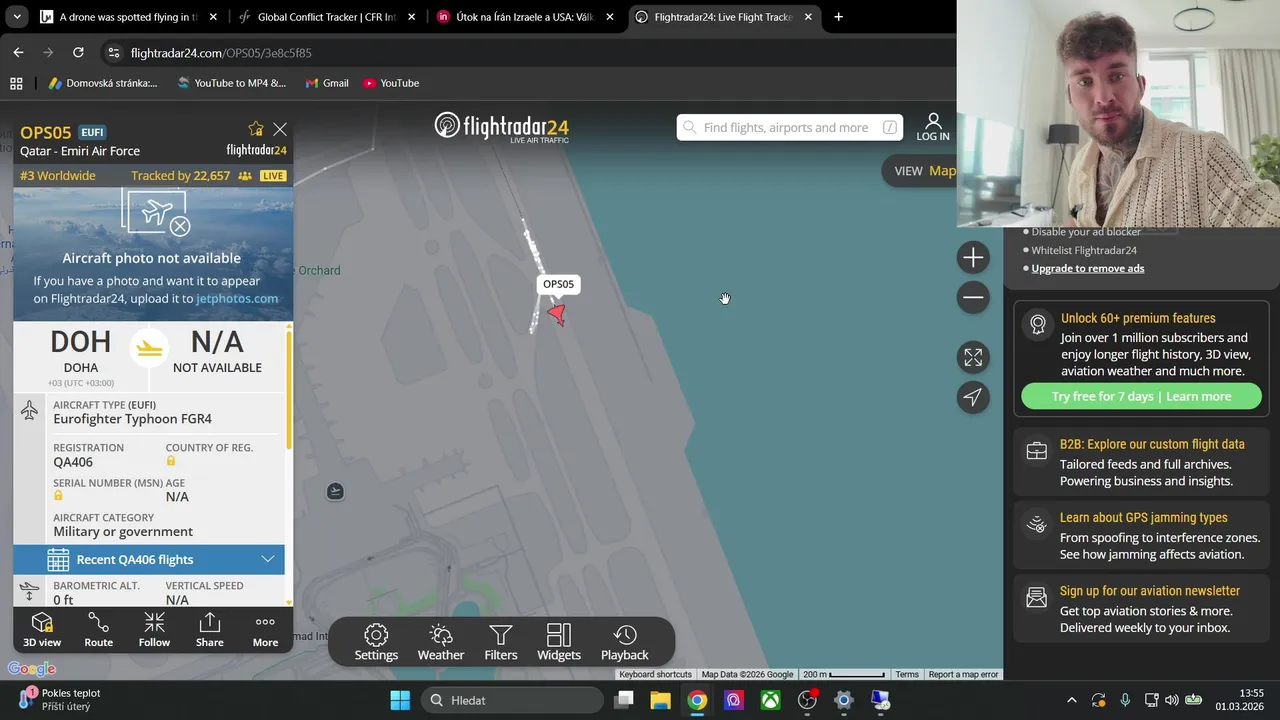Follow the OPS05 aircraft
This screenshot has width=1280, height=720.
(x=154, y=631)
